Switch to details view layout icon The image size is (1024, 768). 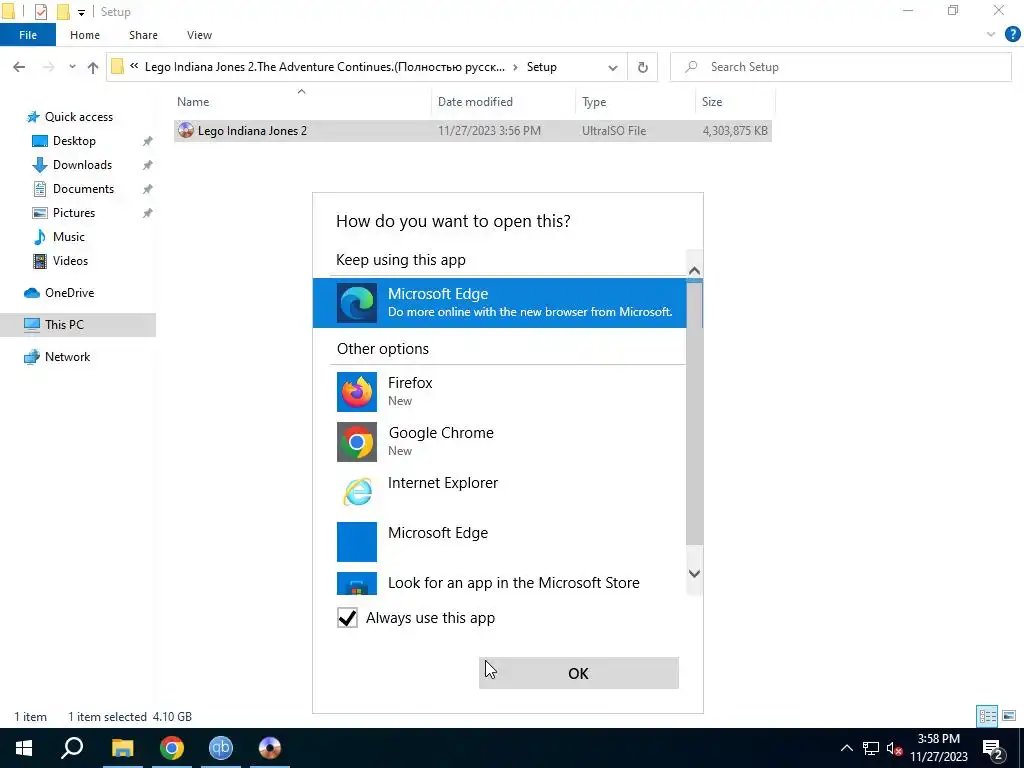pos(987,716)
